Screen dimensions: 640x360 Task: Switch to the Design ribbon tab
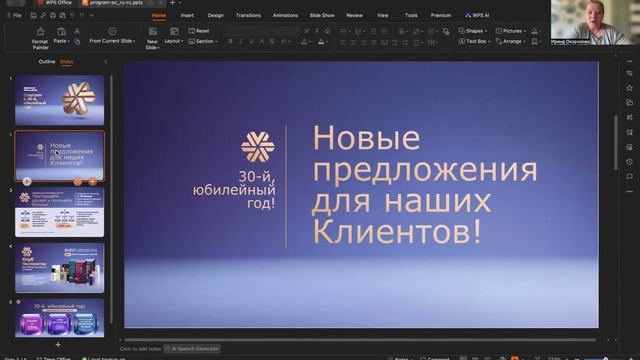click(215, 16)
